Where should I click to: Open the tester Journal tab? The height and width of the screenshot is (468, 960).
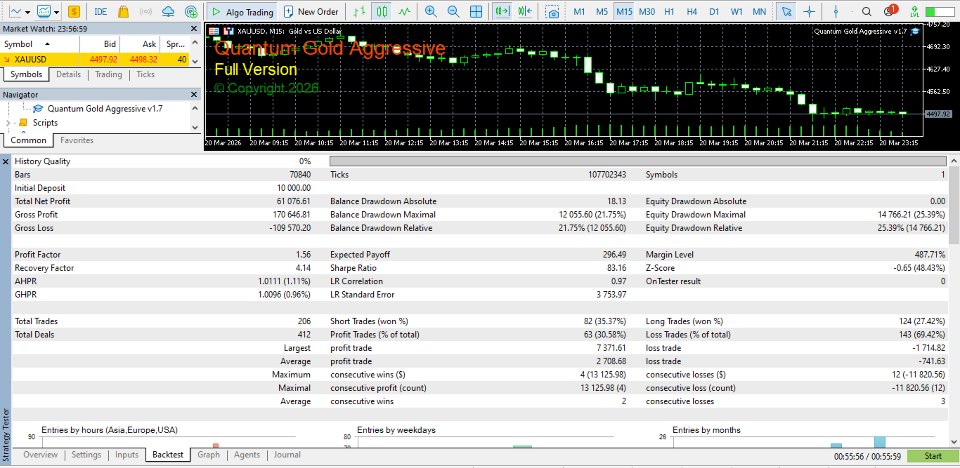(x=287, y=455)
